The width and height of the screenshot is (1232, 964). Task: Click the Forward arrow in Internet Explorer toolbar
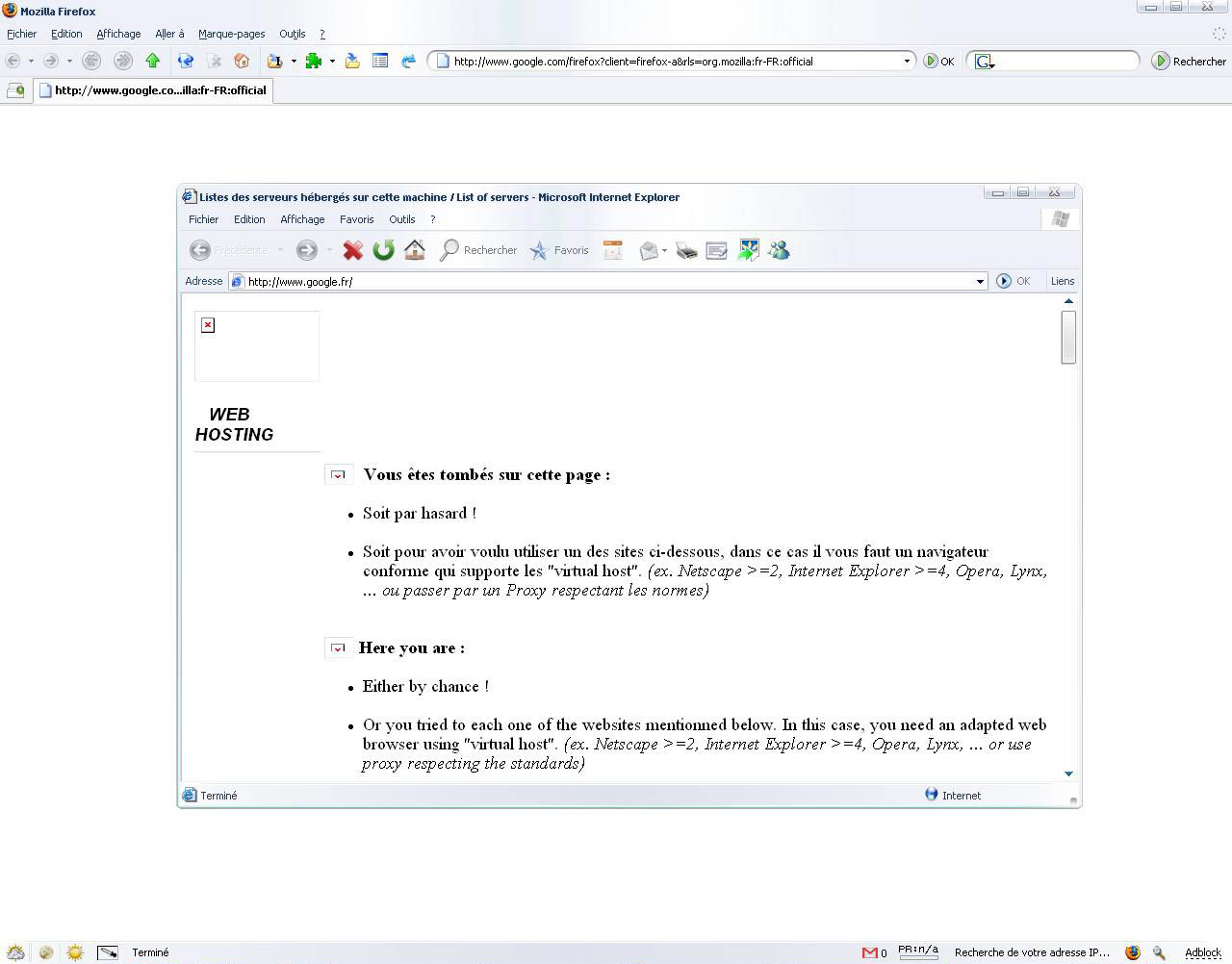306,250
